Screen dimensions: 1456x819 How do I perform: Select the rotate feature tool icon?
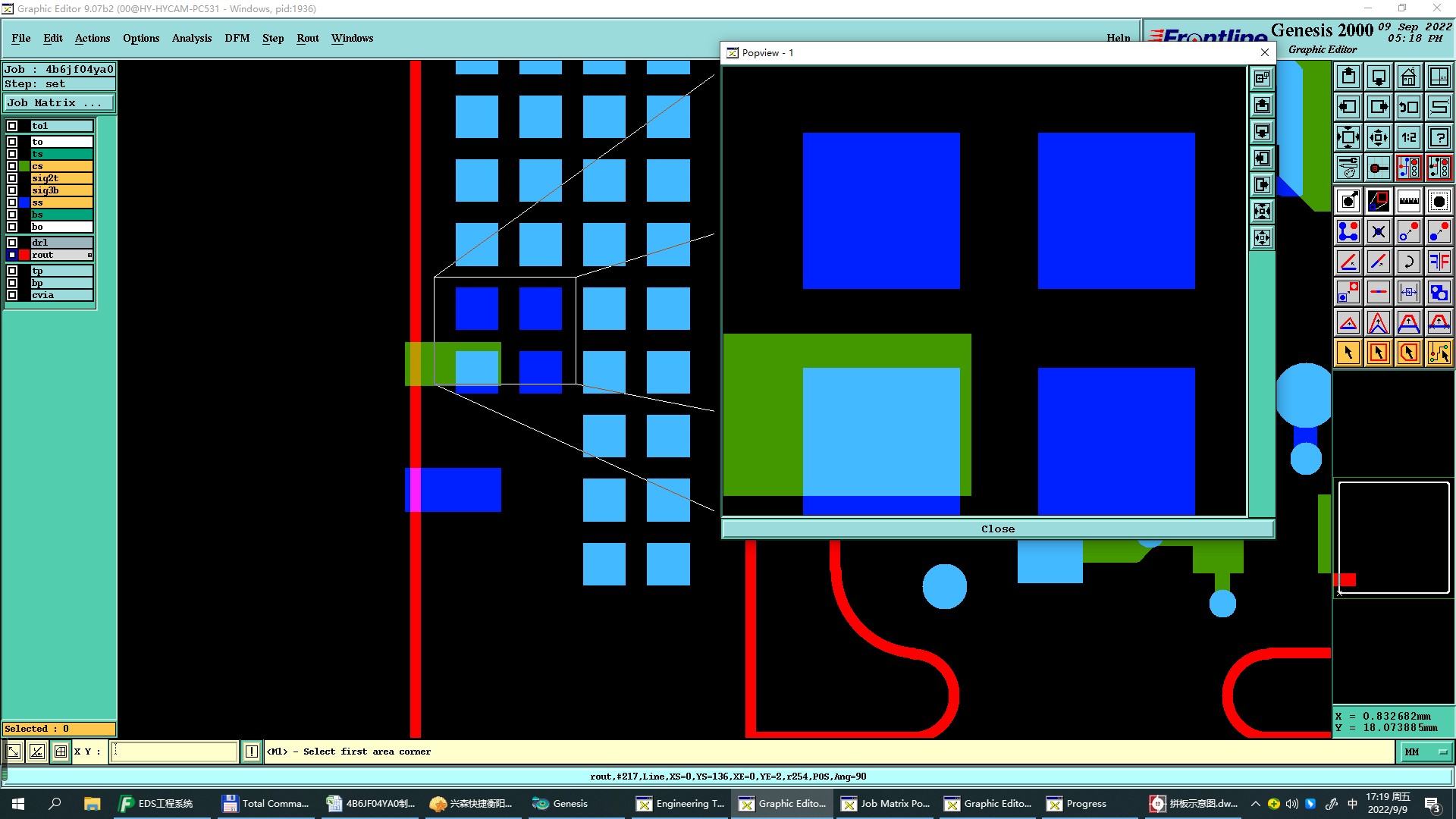point(1408,262)
